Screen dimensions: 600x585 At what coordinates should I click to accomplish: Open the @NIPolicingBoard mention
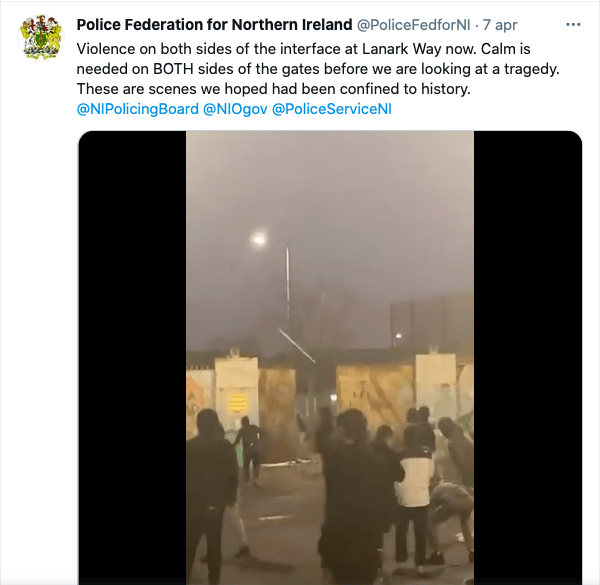point(138,109)
